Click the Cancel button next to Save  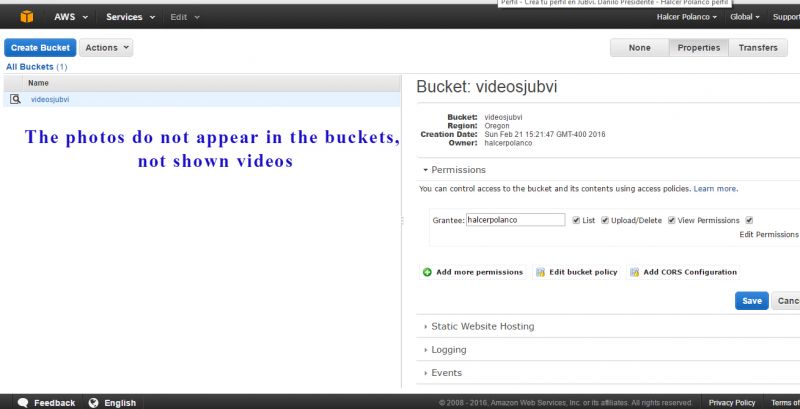pos(786,301)
